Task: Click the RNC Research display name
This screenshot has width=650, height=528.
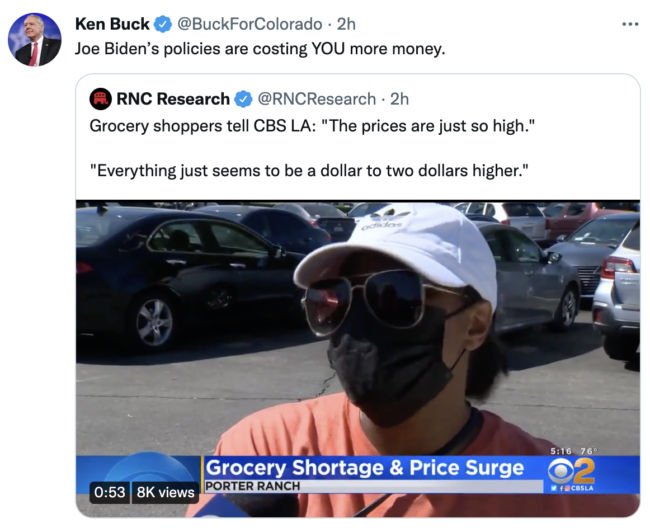Action: click(x=173, y=99)
